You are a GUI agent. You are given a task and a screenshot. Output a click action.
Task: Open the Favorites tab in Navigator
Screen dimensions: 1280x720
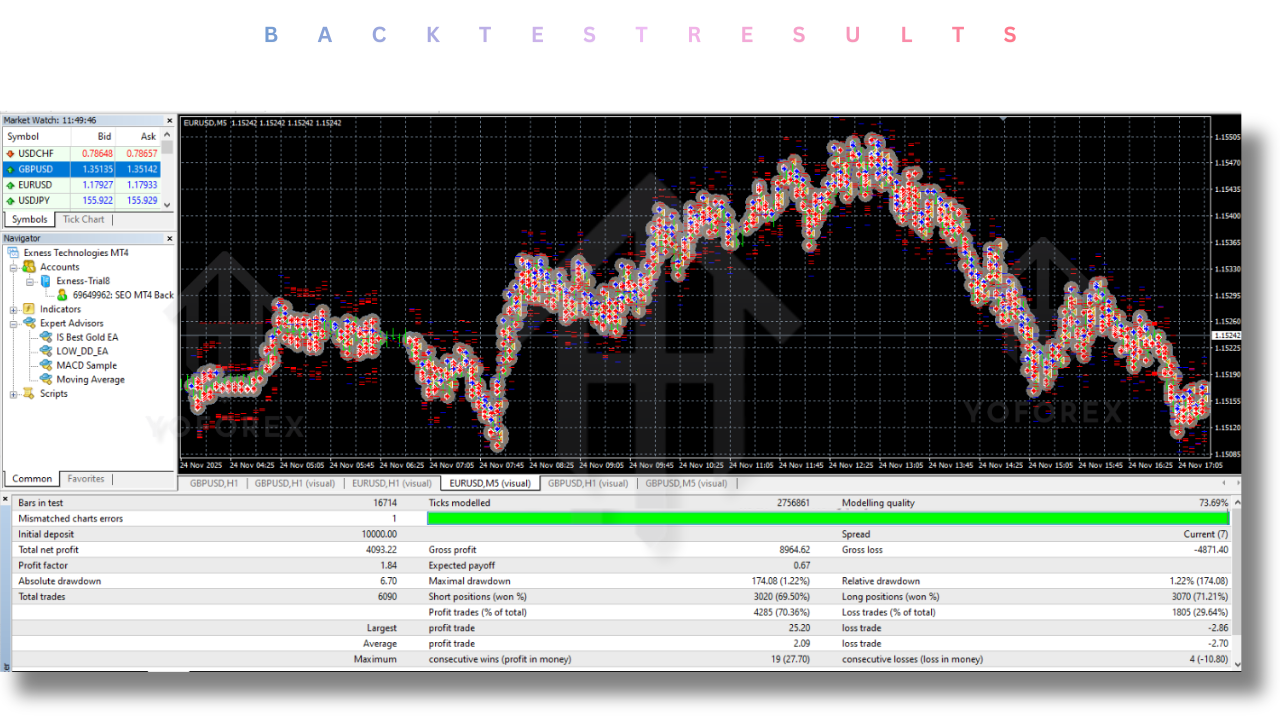(85, 479)
